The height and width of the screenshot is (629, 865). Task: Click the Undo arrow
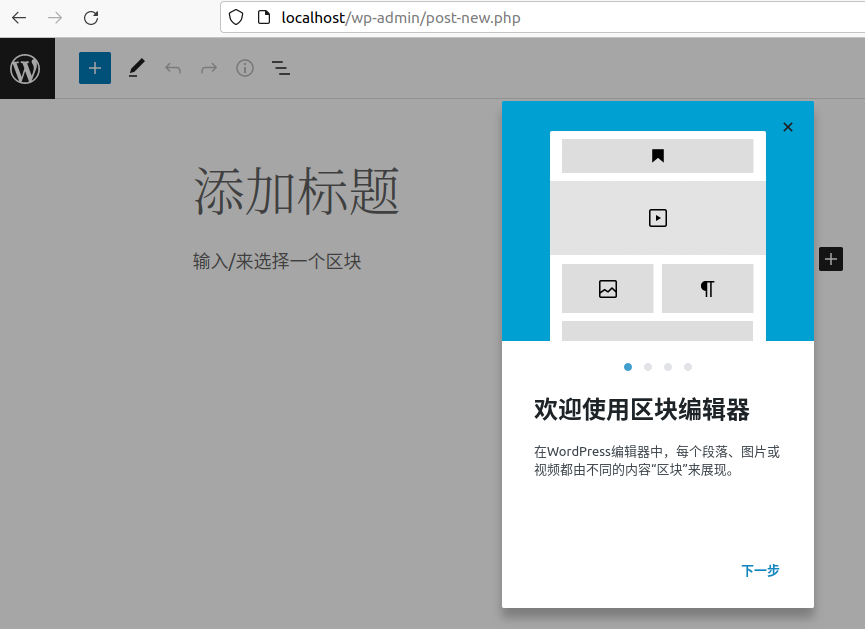173,68
